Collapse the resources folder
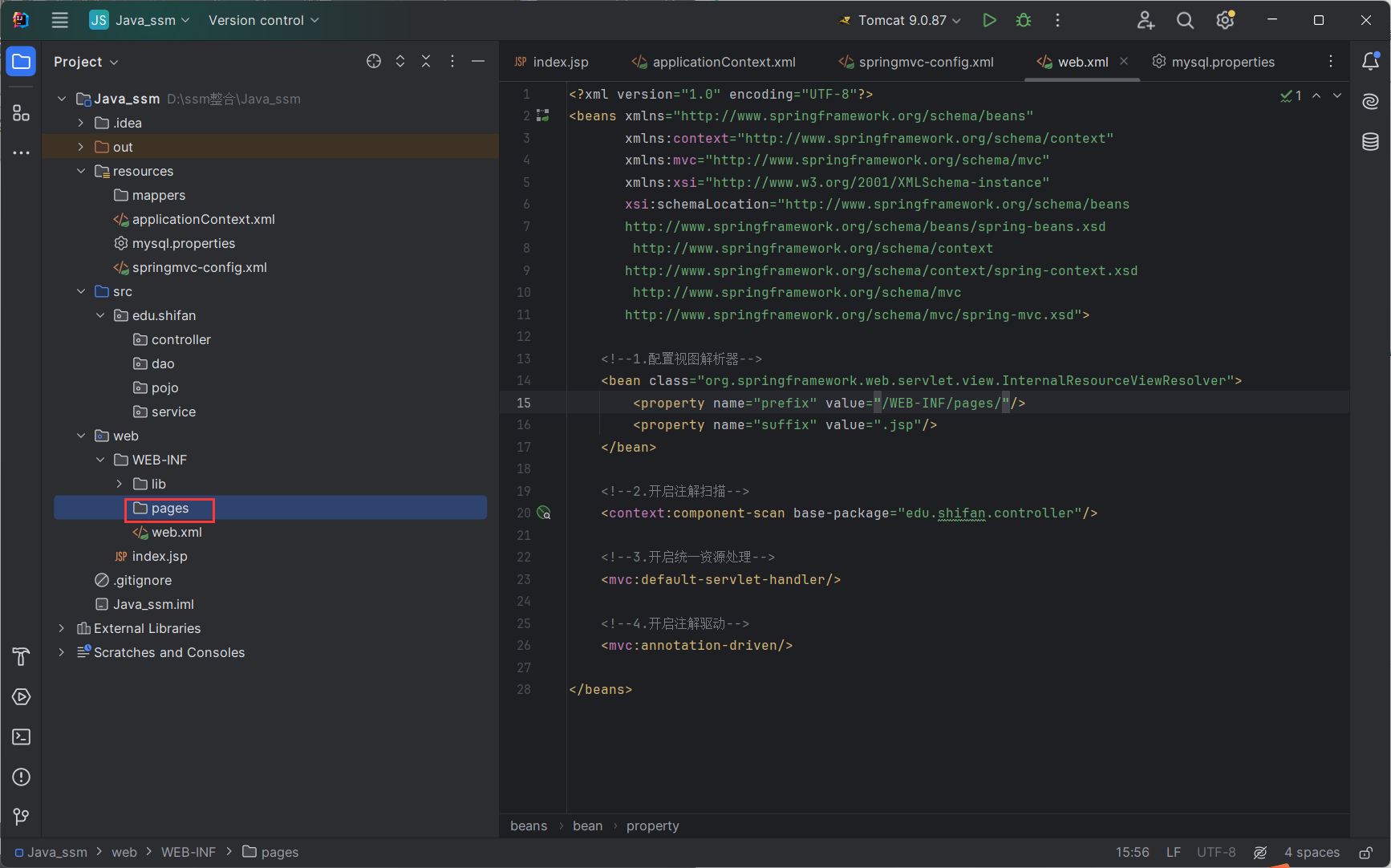 [x=81, y=171]
